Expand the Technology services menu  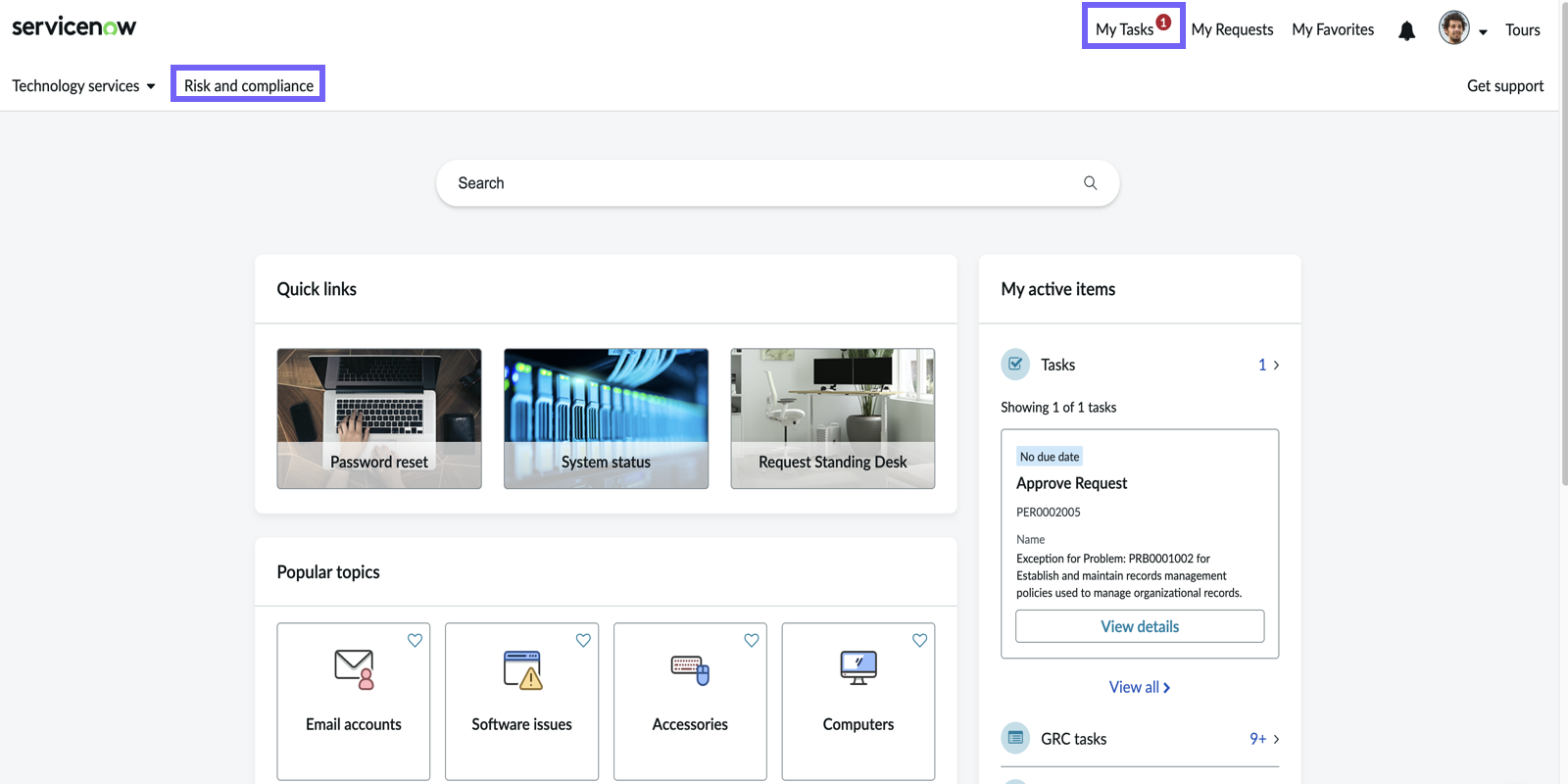(83, 86)
